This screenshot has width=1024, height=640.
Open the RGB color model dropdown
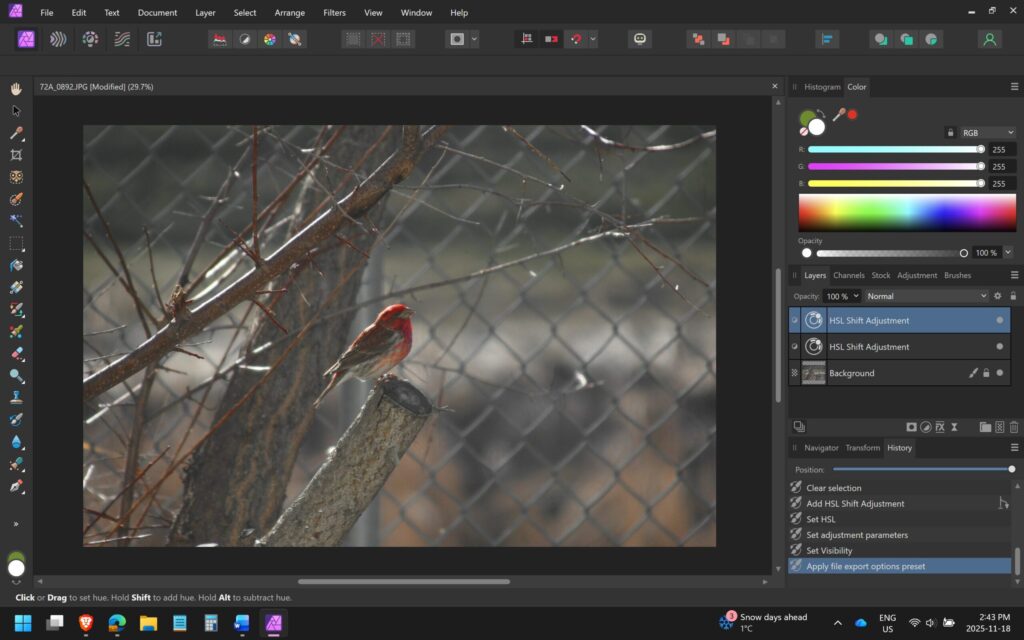coord(986,132)
